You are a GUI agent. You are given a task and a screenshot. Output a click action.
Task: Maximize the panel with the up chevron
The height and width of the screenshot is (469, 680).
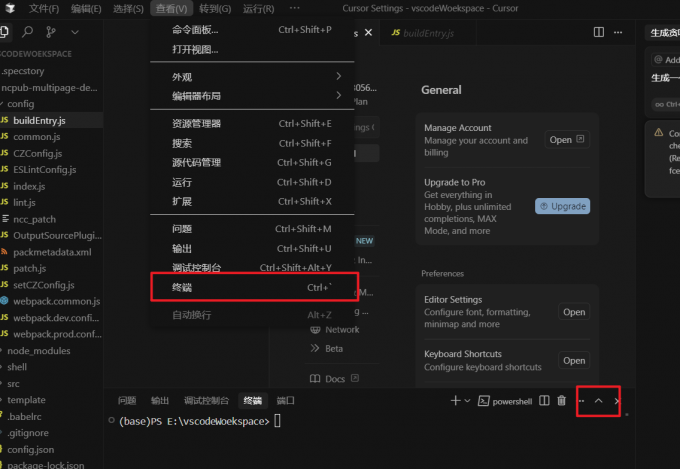pyautogui.click(x=598, y=401)
